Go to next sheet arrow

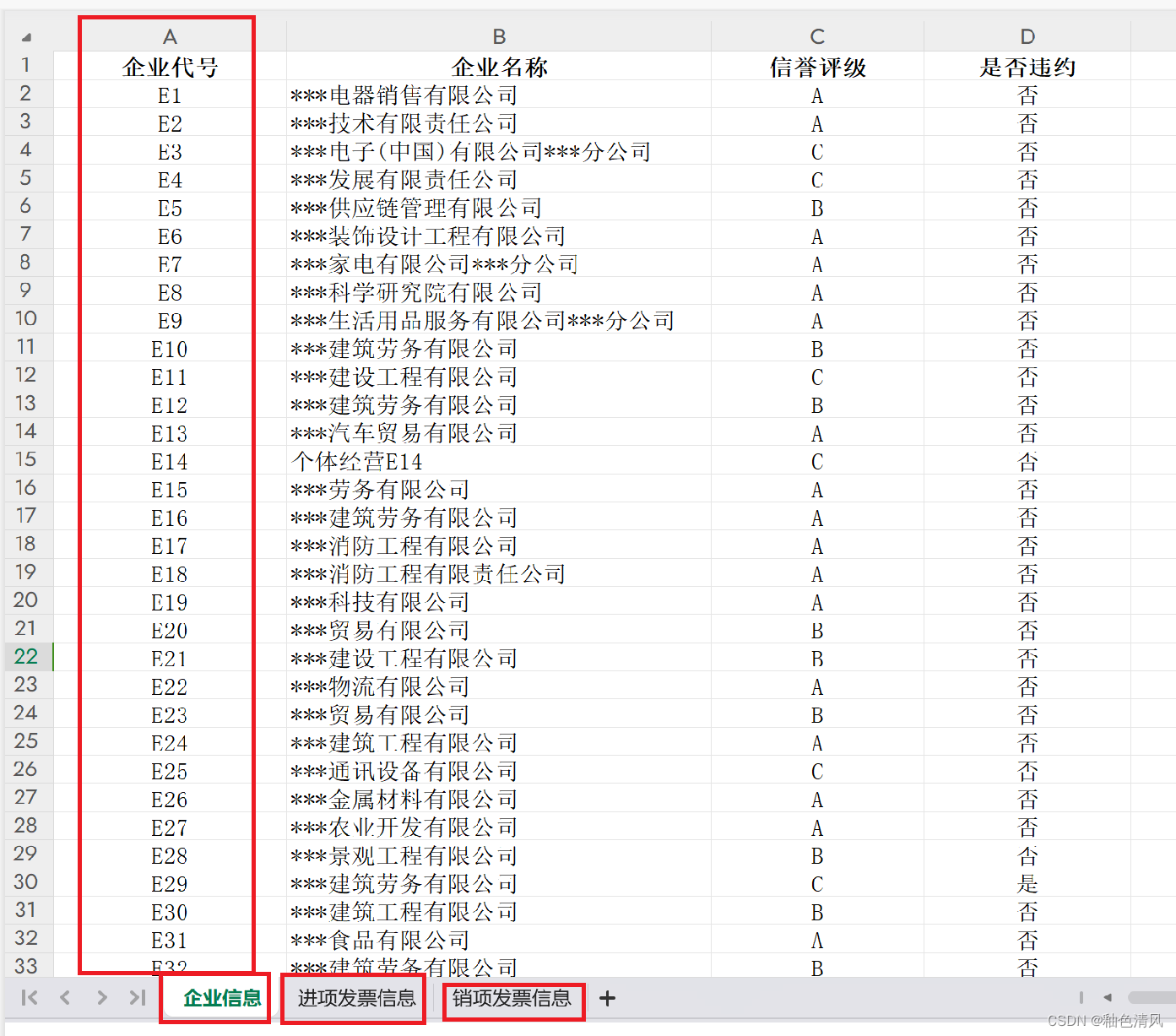pyautogui.click(x=102, y=997)
